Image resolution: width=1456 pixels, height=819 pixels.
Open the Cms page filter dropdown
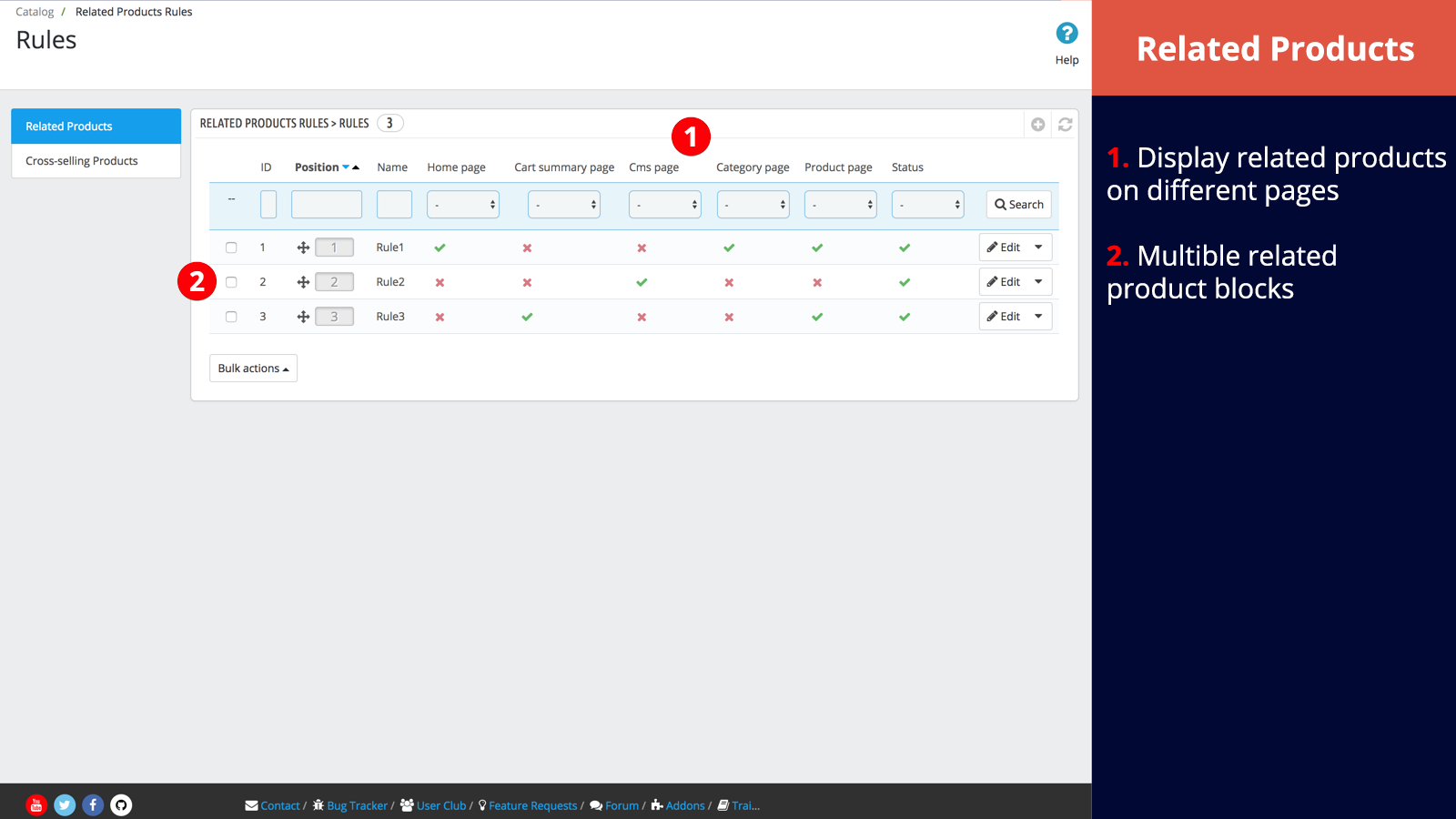pos(665,205)
